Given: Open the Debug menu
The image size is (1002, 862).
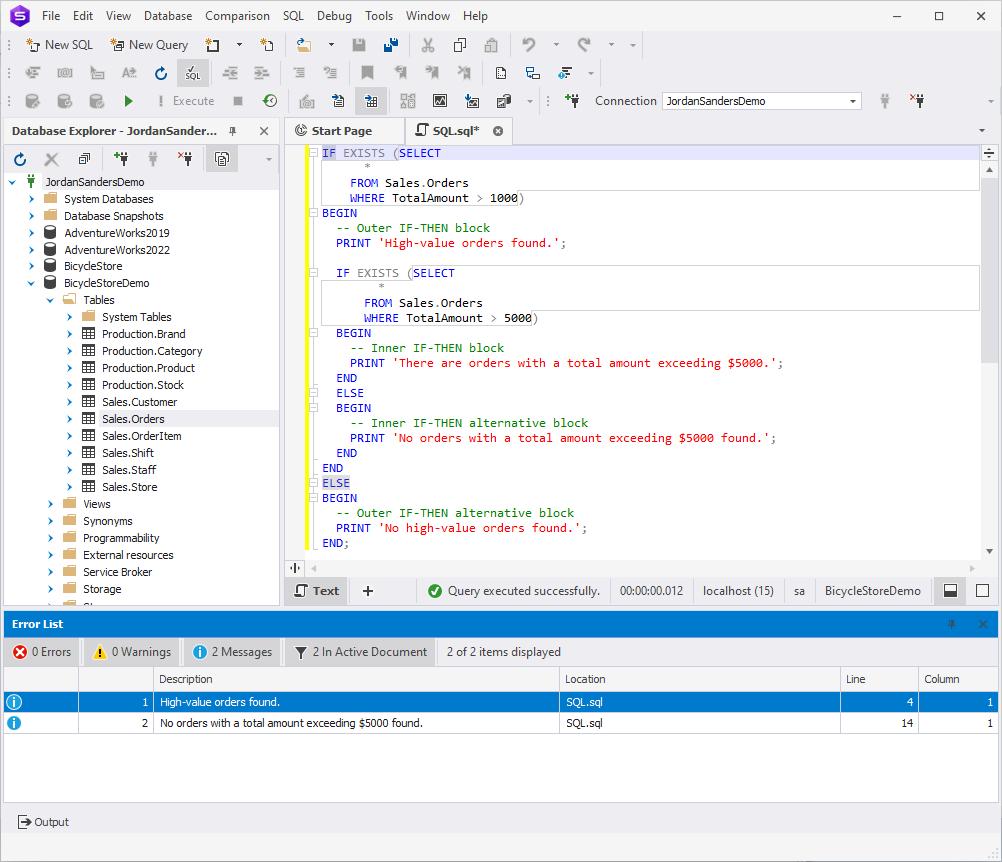Looking at the screenshot, I should click(x=334, y=16).
